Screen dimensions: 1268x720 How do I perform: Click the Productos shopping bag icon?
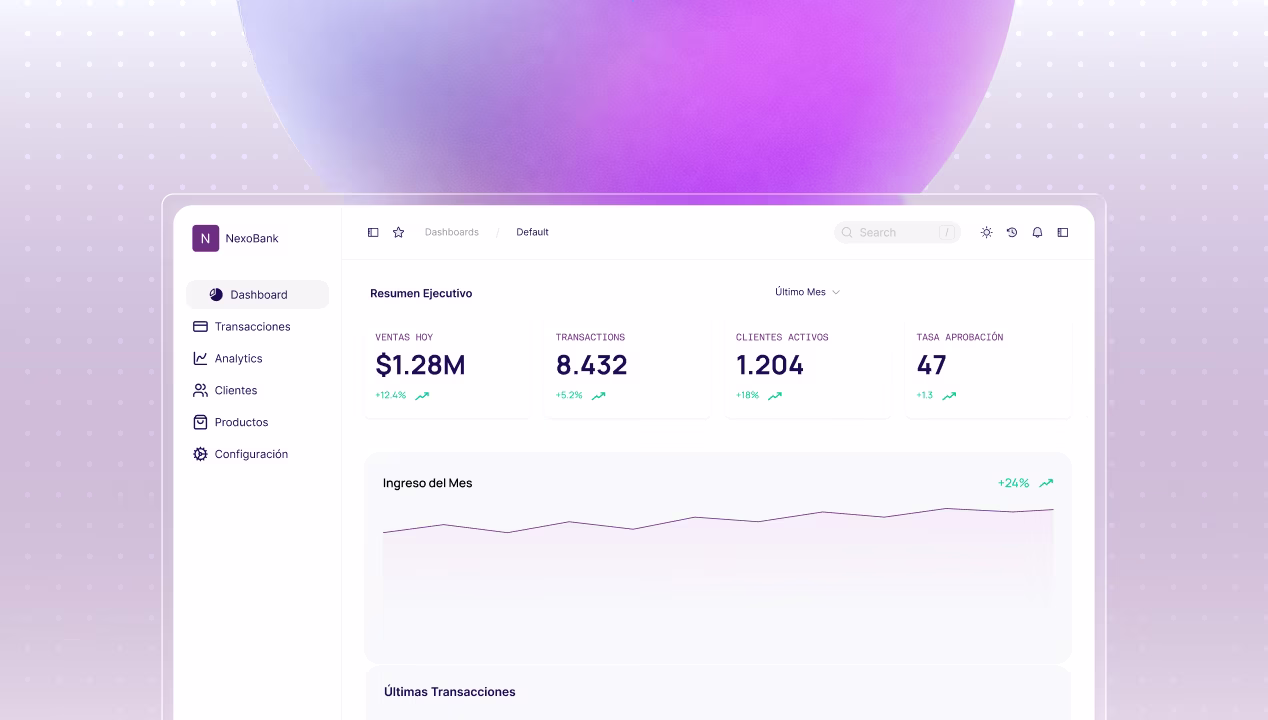tap(200, 422)
